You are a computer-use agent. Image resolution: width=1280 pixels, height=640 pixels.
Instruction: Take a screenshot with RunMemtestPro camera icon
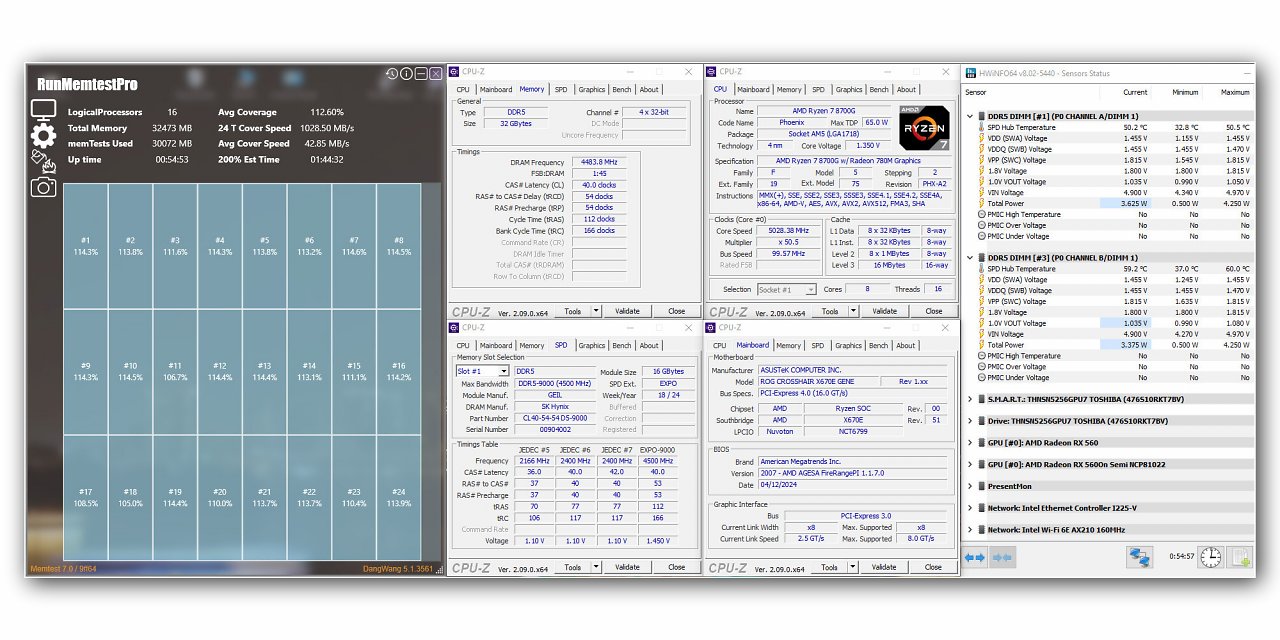43,186
